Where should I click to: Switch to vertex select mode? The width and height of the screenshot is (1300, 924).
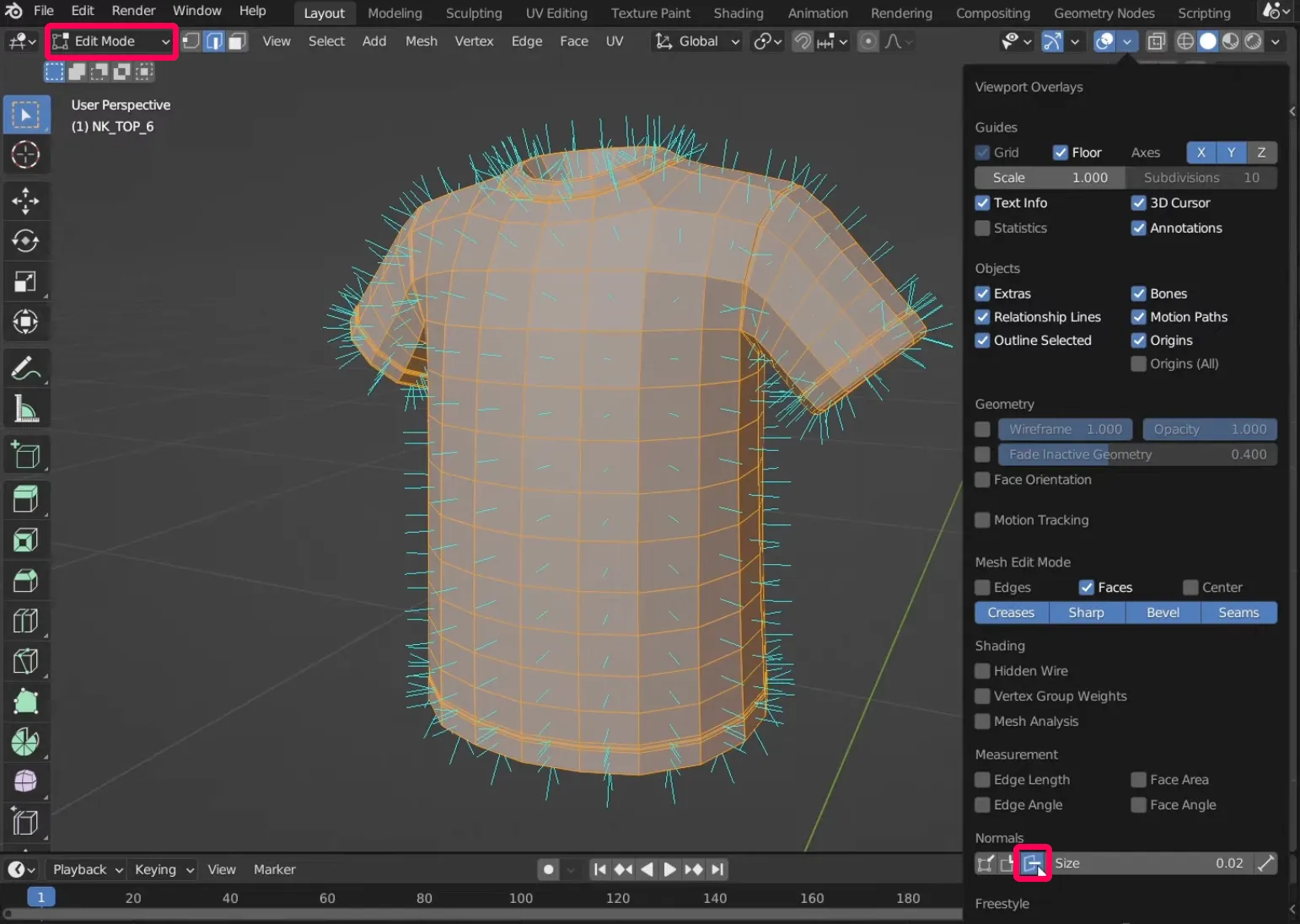(191, 41)
